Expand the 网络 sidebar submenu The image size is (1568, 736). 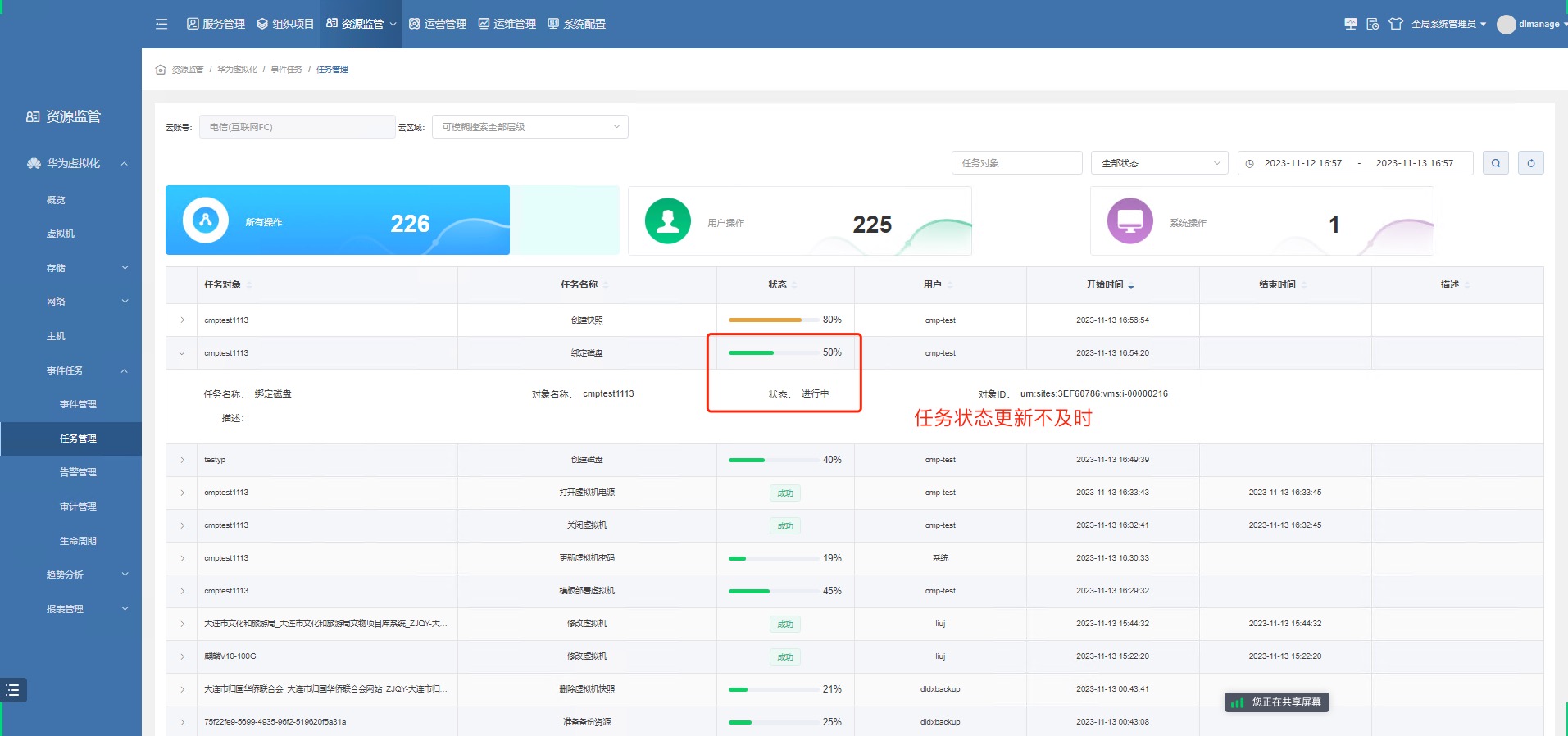(125, 301)
